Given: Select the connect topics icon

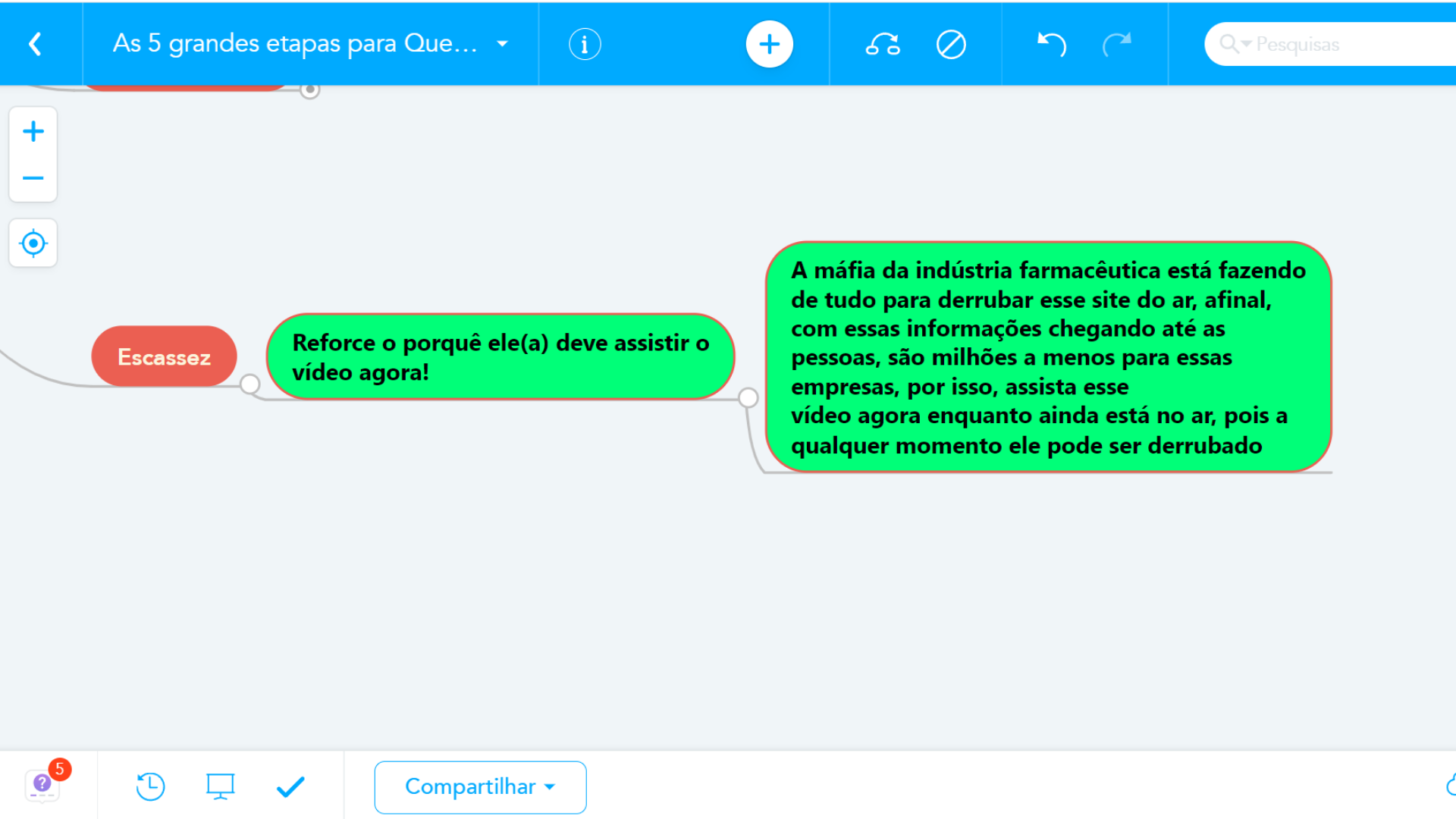Looking at the screenshot, I should 883,44.
